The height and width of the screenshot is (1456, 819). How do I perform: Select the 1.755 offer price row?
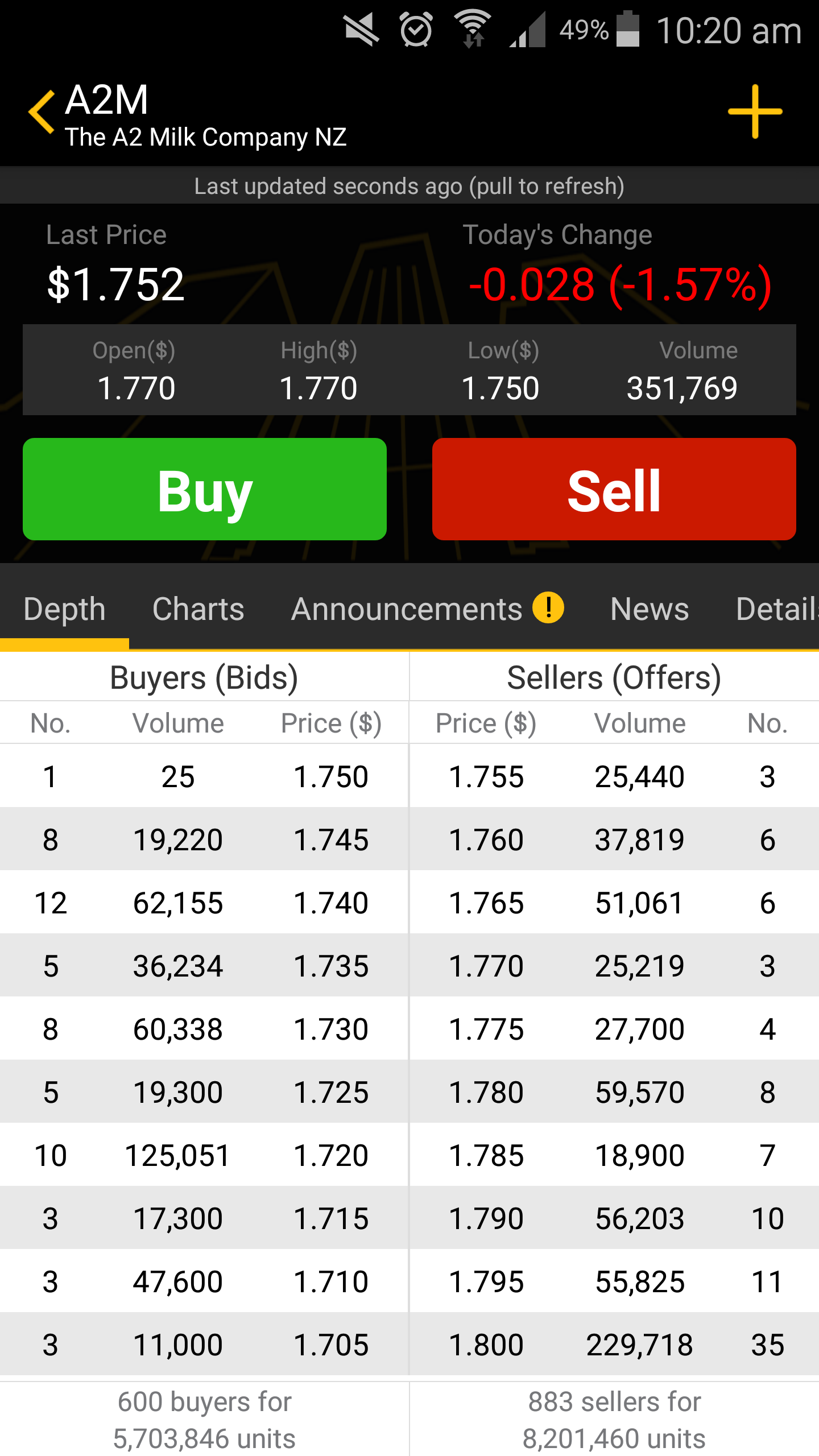point(614,776)
